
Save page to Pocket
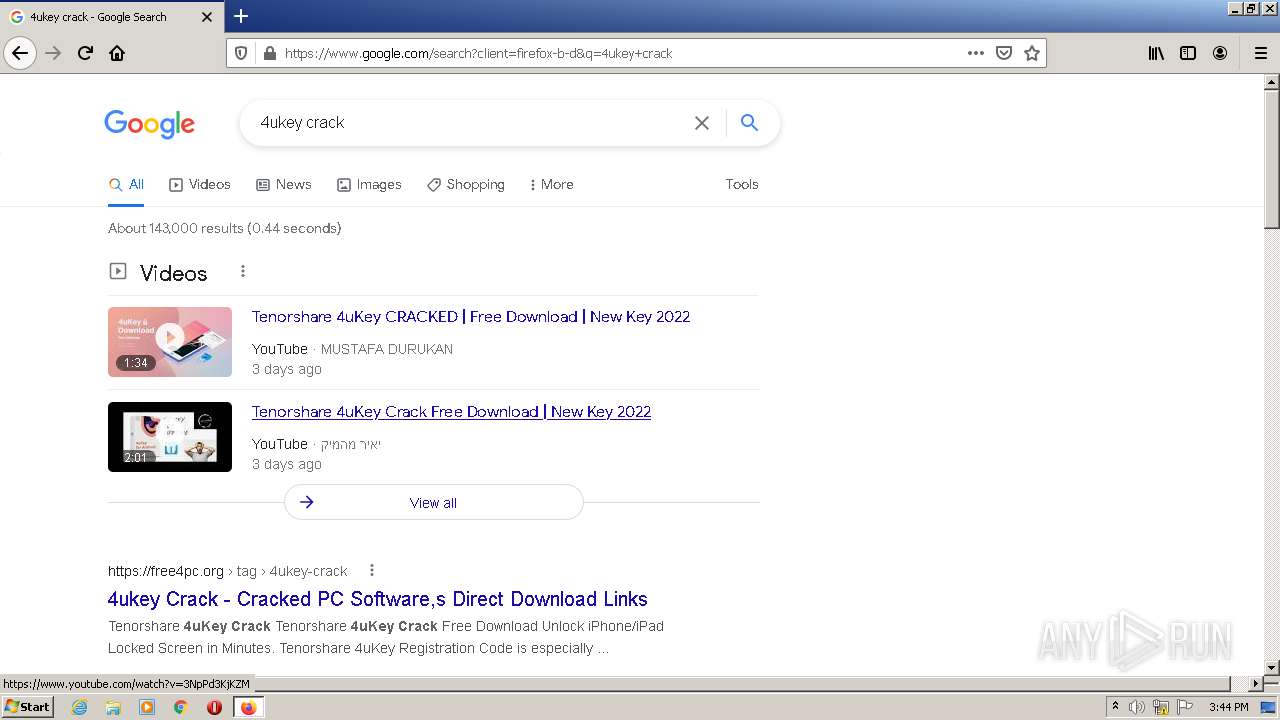(1004, 53)
